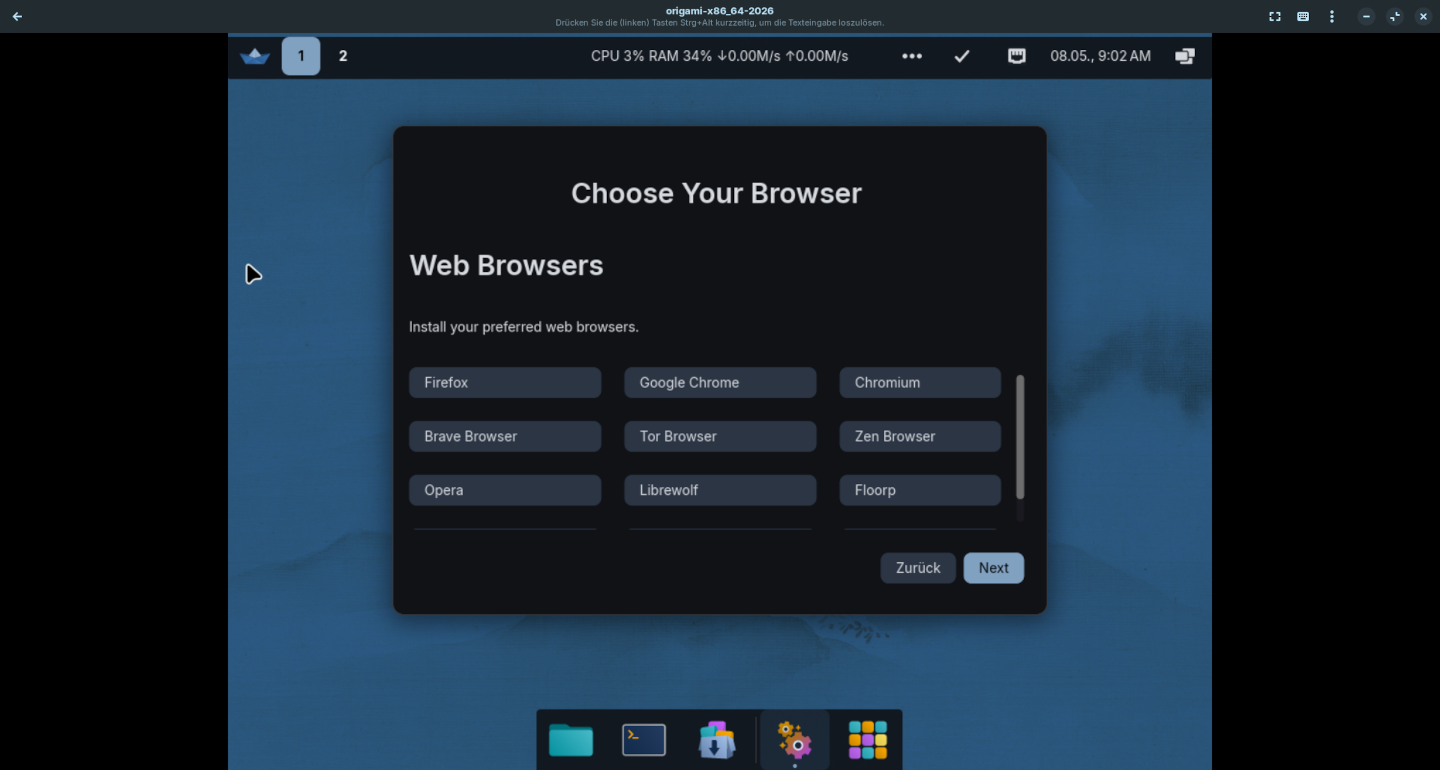The height and width of the screenshot is (770, 1440).
Task: Click the Next button
Action: (994, 568)
